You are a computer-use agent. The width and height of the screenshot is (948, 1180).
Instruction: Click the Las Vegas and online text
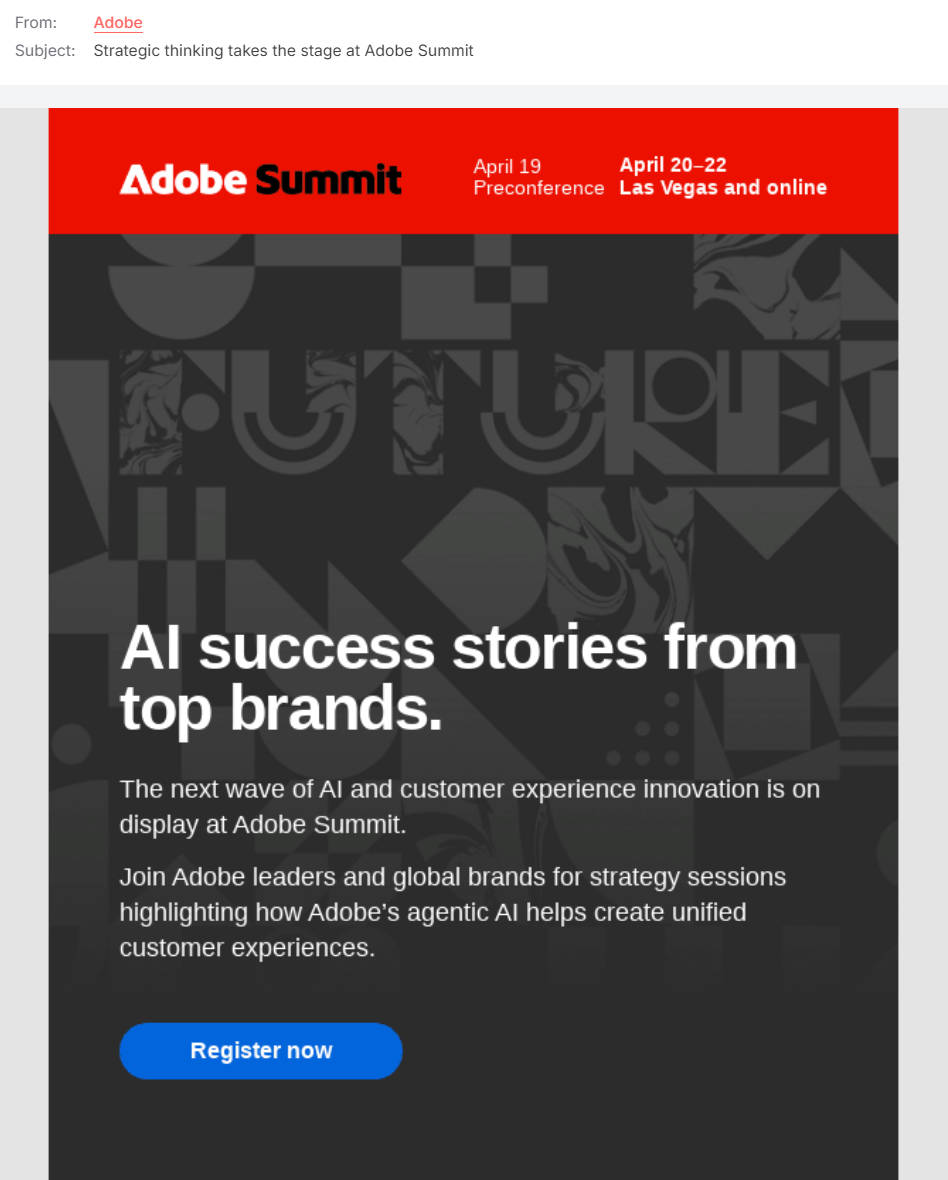pos(723,187)
